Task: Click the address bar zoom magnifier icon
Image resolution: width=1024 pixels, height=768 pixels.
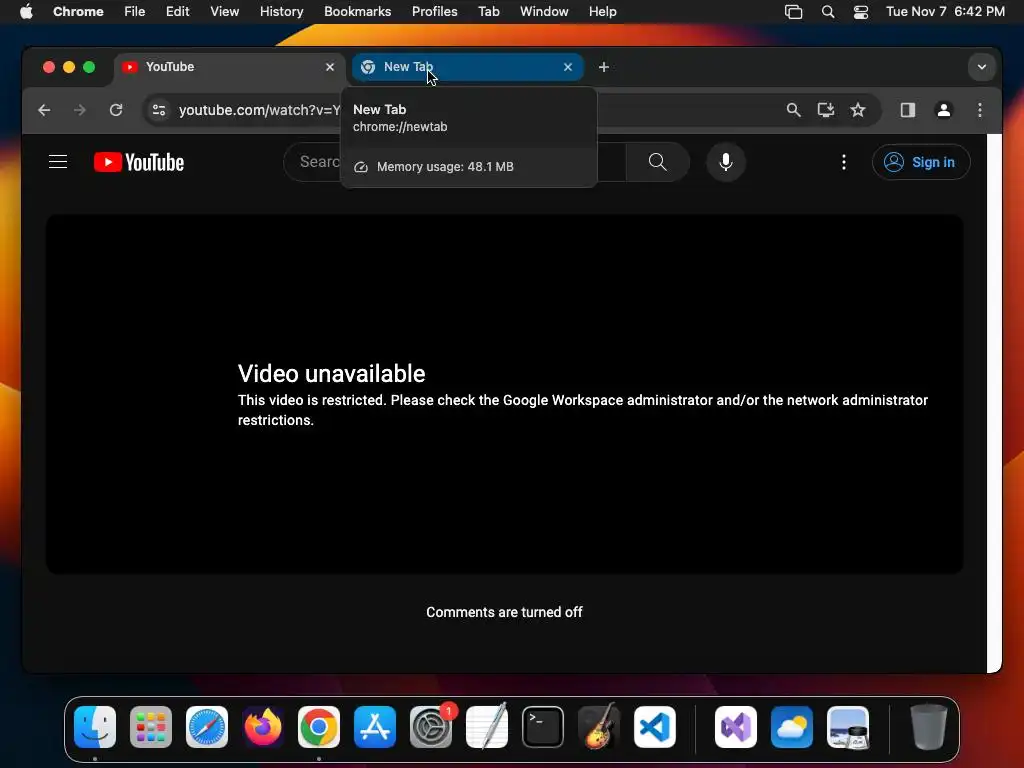Action: pos(793,110)
